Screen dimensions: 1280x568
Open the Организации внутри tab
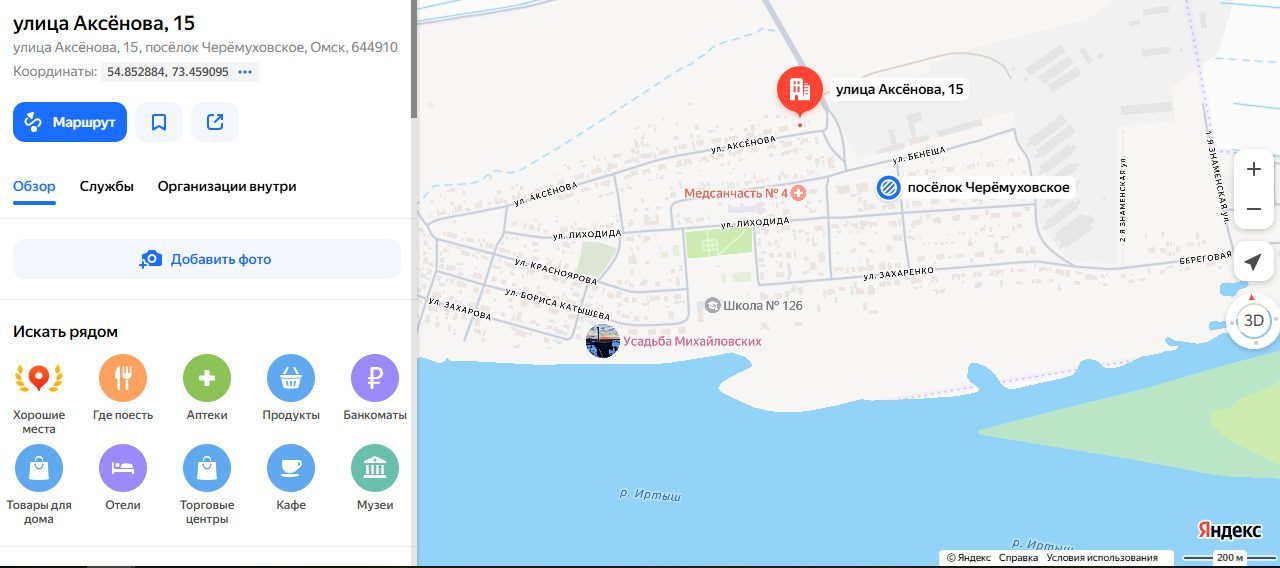(227, 186)
